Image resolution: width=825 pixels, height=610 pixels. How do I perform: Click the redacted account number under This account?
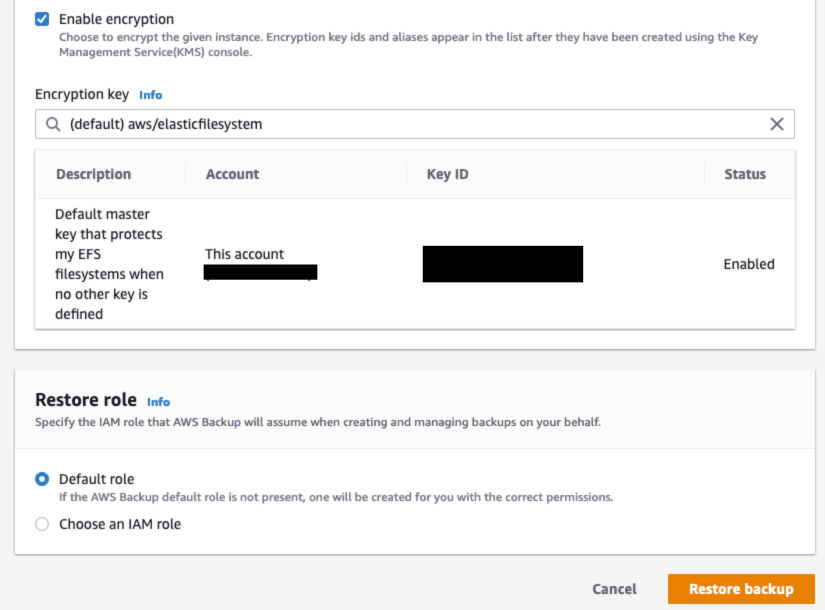[260, 272]
